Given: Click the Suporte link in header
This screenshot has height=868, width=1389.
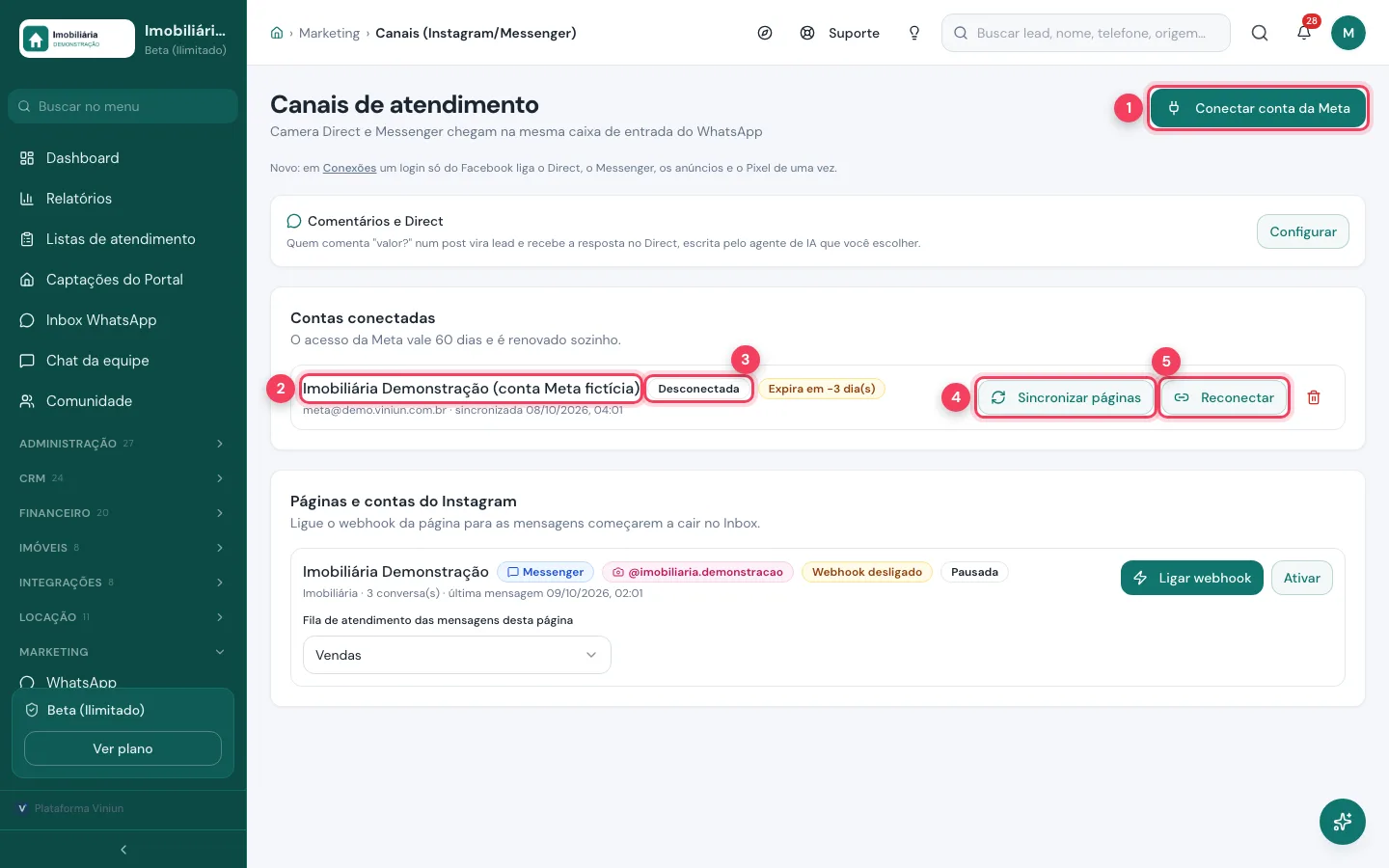Looking at the screenshot, I should click(x=840, y=33).
